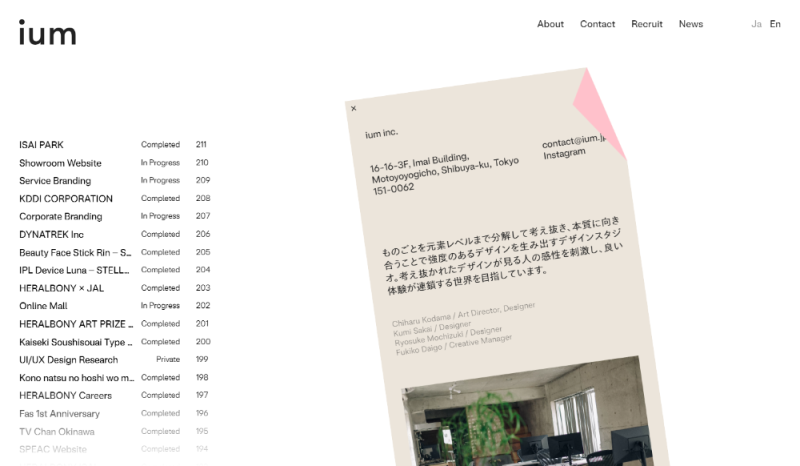
Task: Click 'Kumi Sakai / Designer' credit
Action: 432,327
